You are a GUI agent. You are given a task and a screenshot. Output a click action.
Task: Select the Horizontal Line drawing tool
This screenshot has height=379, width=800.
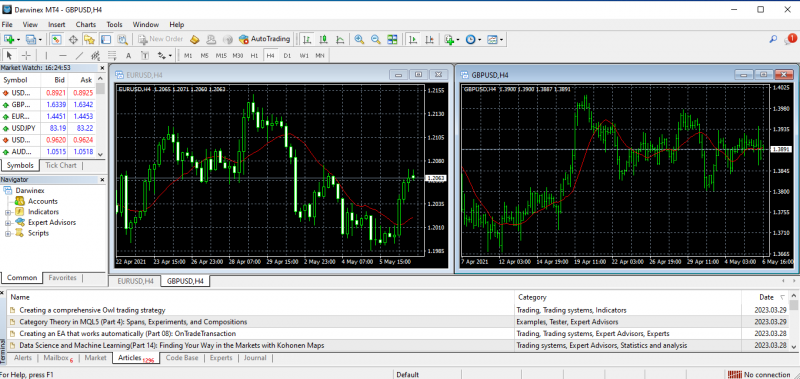tap(63, 55)
